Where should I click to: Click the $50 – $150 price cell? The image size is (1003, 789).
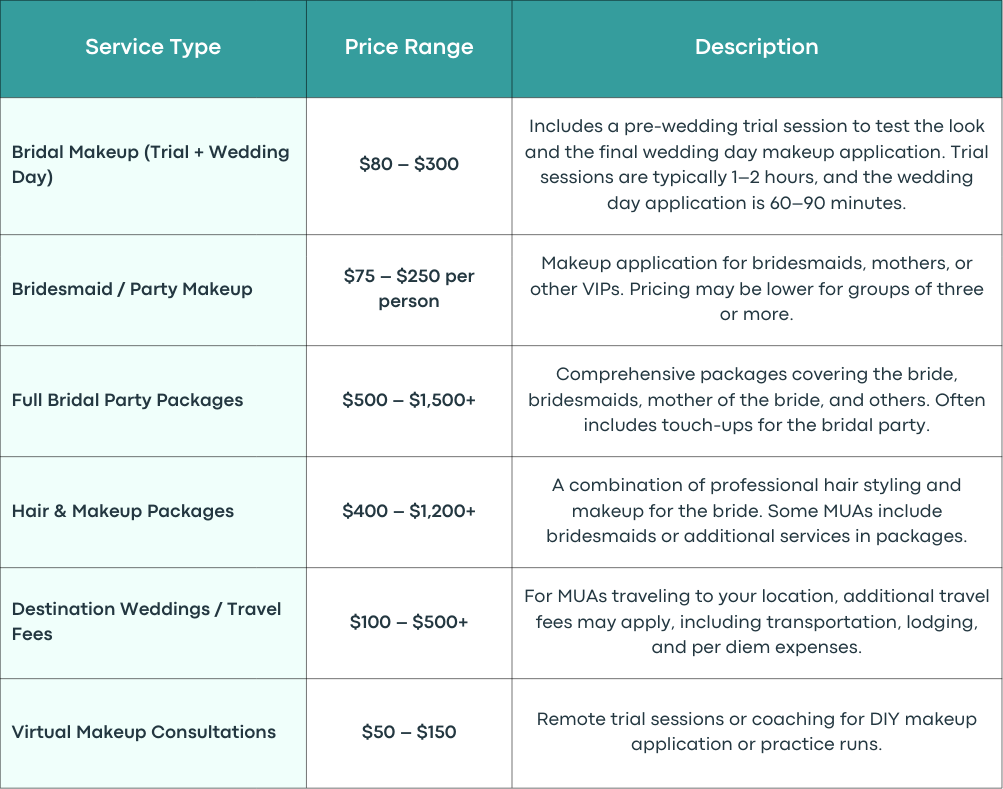(x=409, y=732)
